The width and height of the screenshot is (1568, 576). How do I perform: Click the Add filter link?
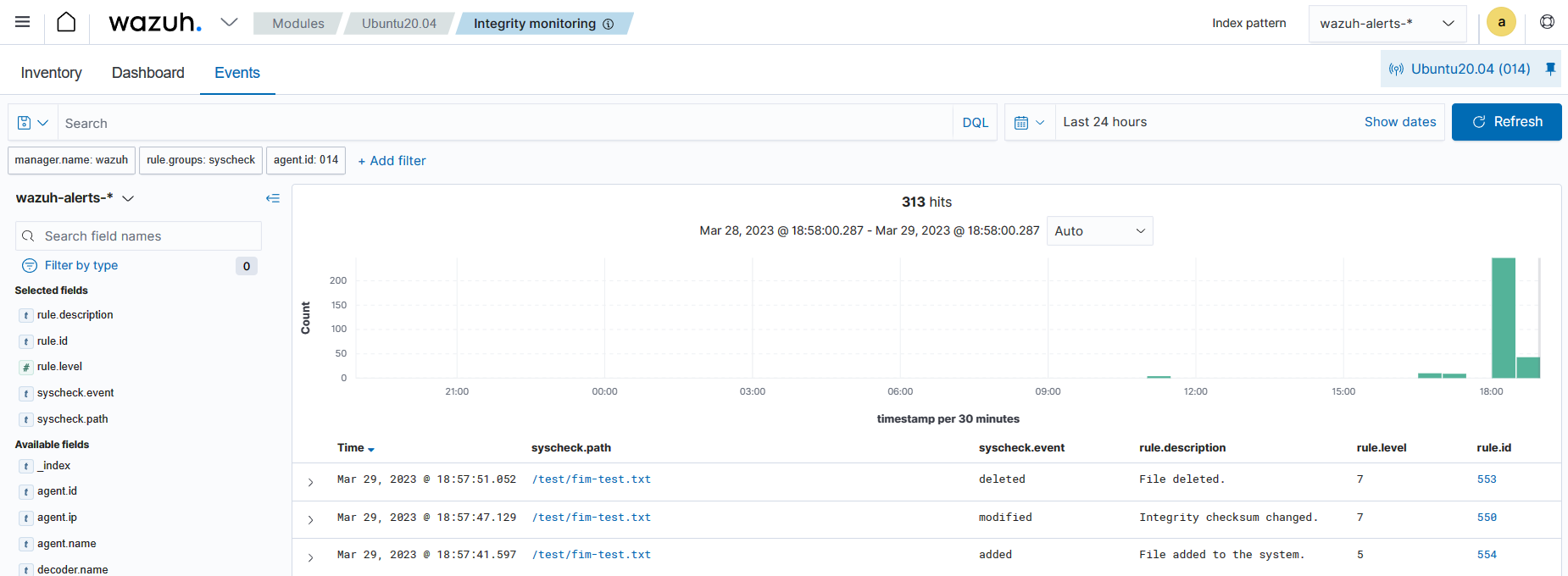point(392,161)
